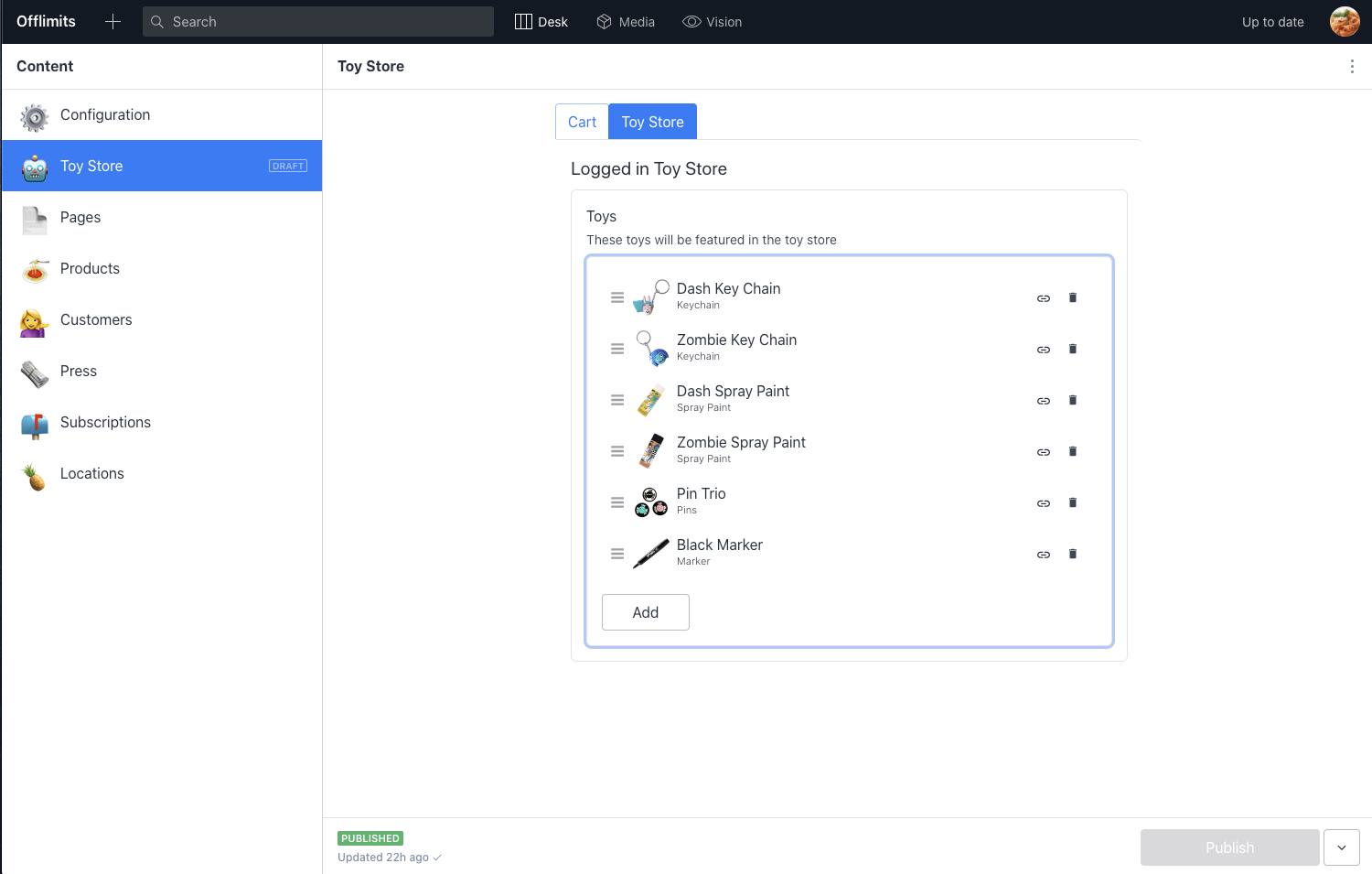Image resolution: width=1372 pixels, height=874 pixels.
Task: Switch to the Cart tab
Action: 582,122
